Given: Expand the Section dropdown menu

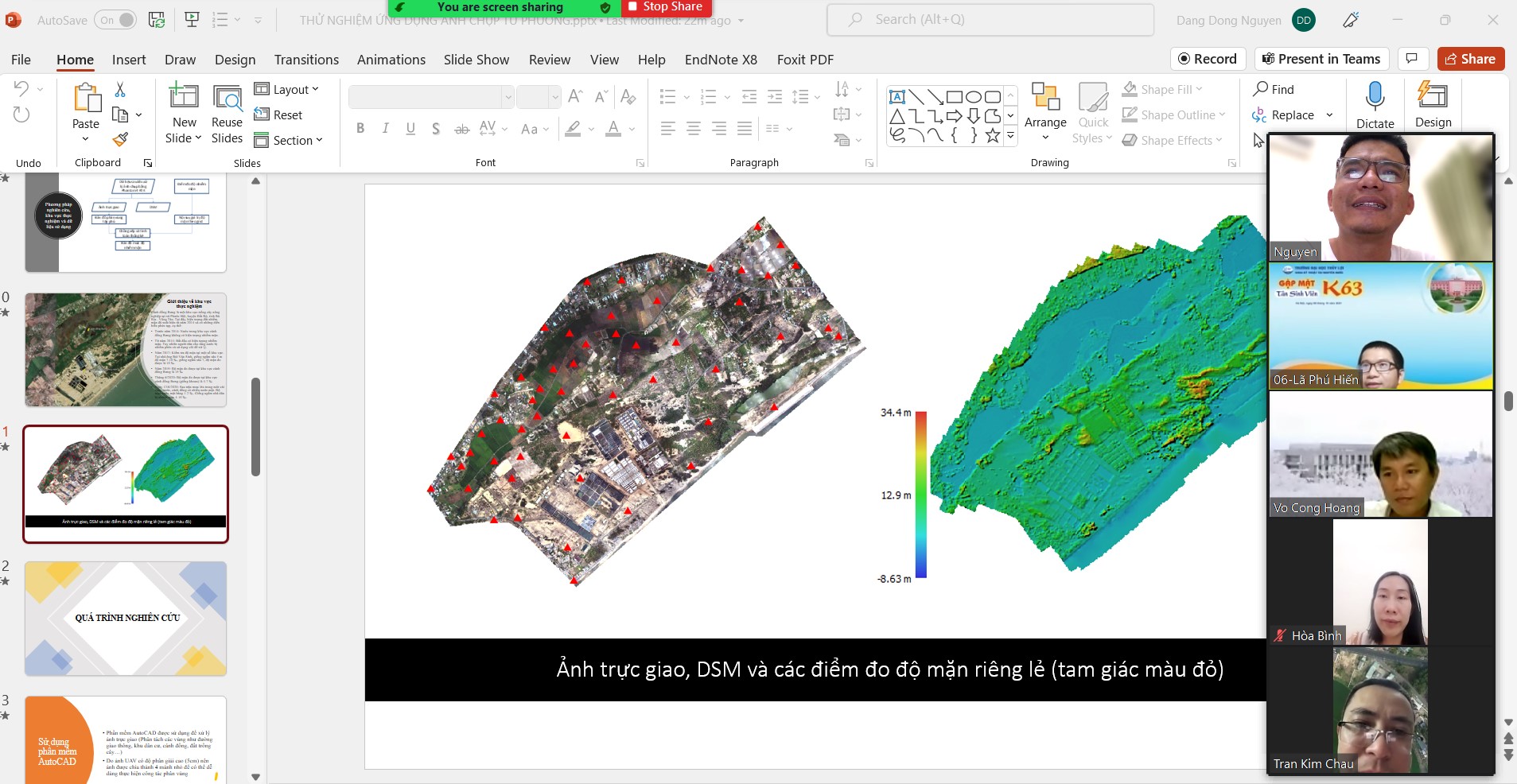Looking at the screenshot, I should pos(290,140).
